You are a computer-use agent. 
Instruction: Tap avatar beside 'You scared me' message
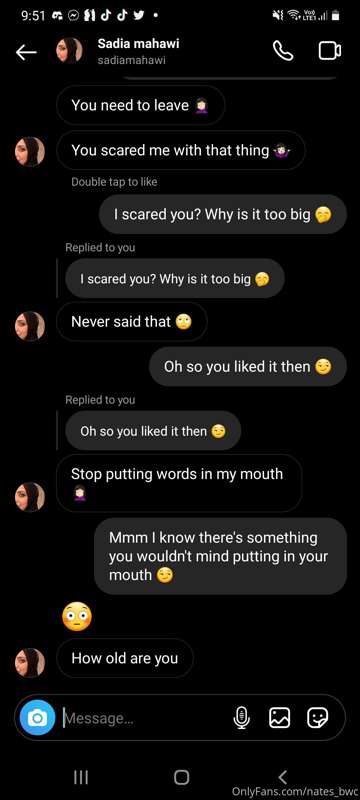coord(30,152)
